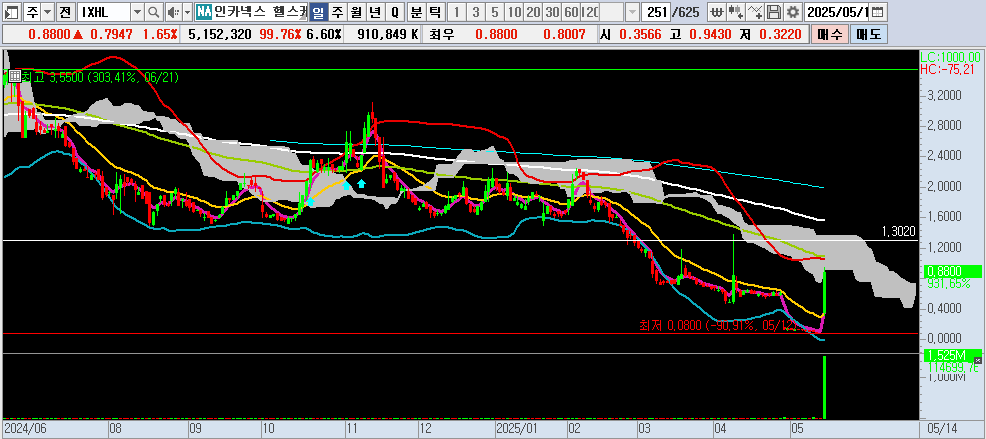Click the 최고 3.5500 high marker label
This screenshot has width=986, height=439.
(x=101, y=77)
